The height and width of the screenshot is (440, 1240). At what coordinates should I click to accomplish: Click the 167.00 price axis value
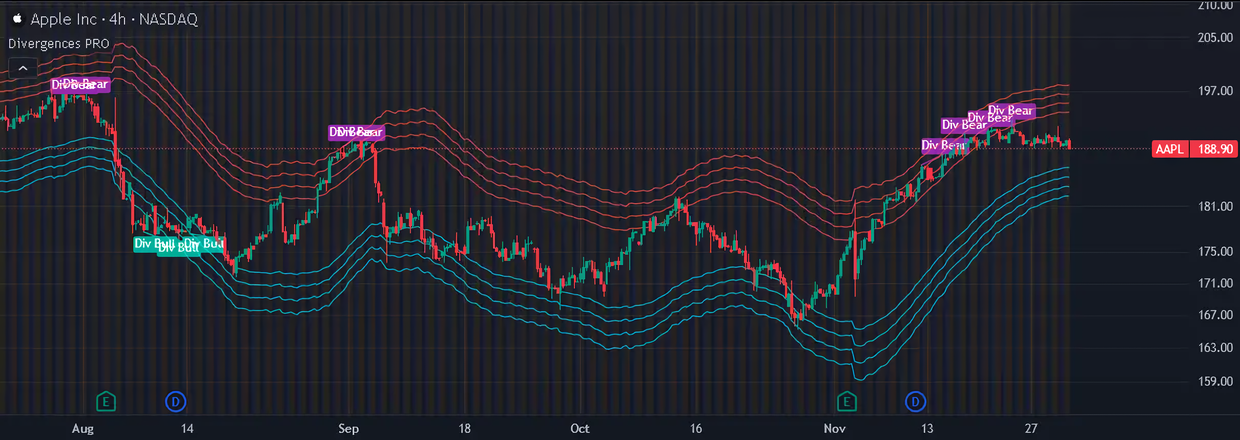[1217, 315]
